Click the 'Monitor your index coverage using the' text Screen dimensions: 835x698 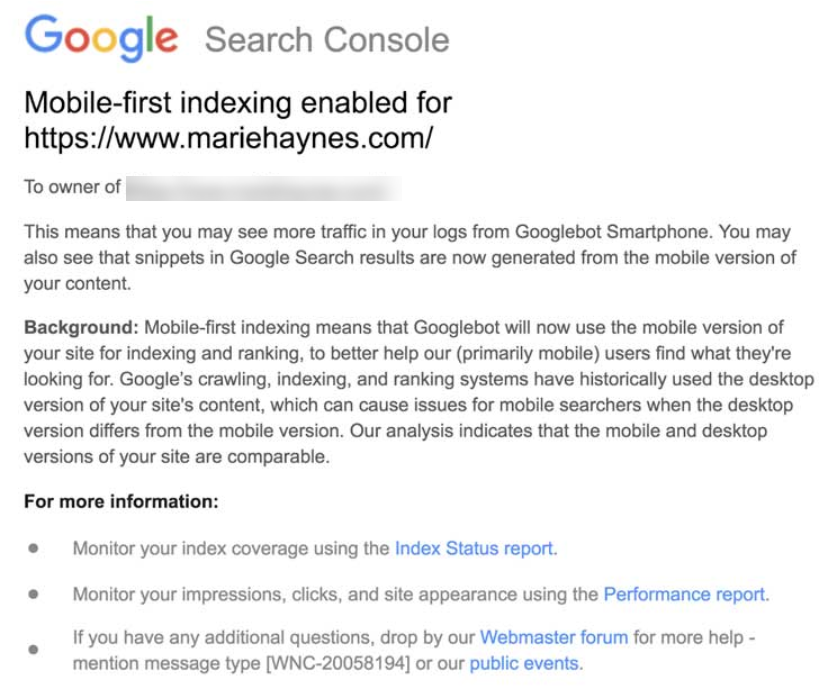[230, 548]
